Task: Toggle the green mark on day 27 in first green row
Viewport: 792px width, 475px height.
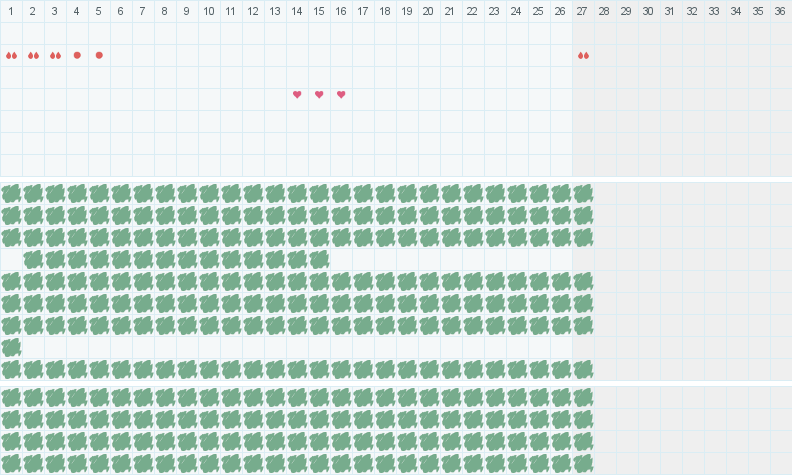Action: (583, 194)
